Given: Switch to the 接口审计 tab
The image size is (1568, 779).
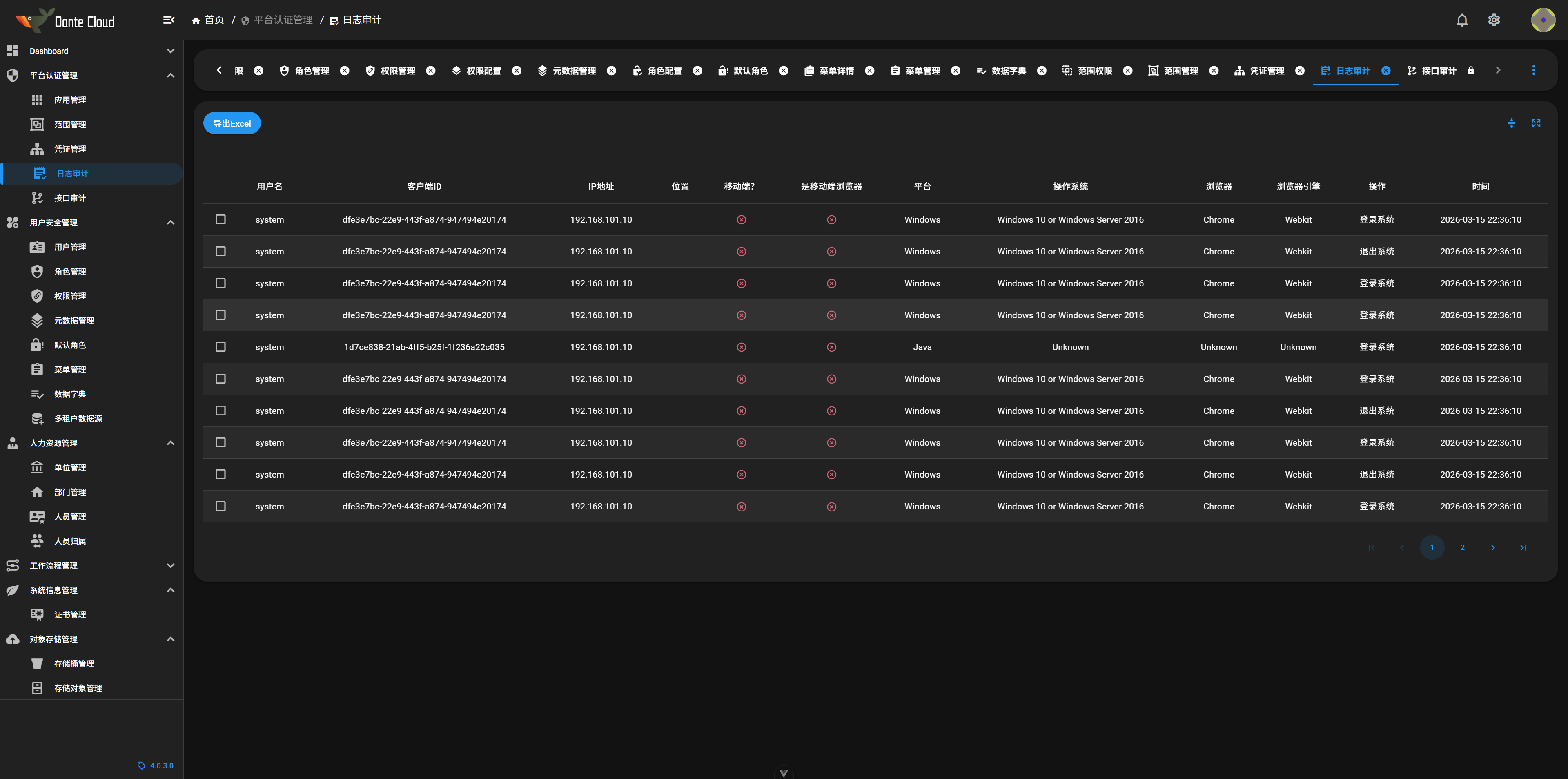Looking at the screenshot, I should (x=1438, y=71).
